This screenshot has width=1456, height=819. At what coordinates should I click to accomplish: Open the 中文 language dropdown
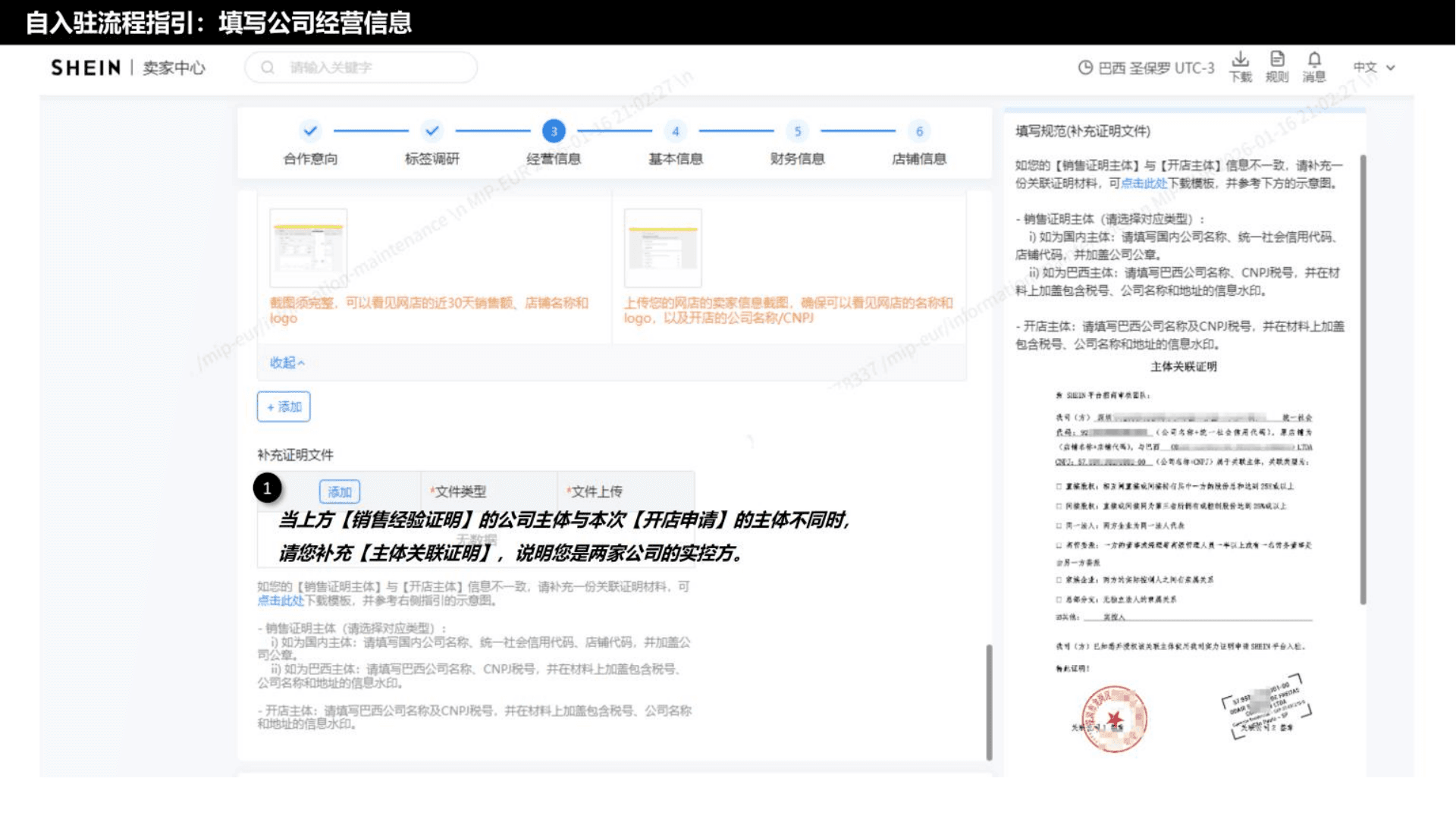[1374, 67]
